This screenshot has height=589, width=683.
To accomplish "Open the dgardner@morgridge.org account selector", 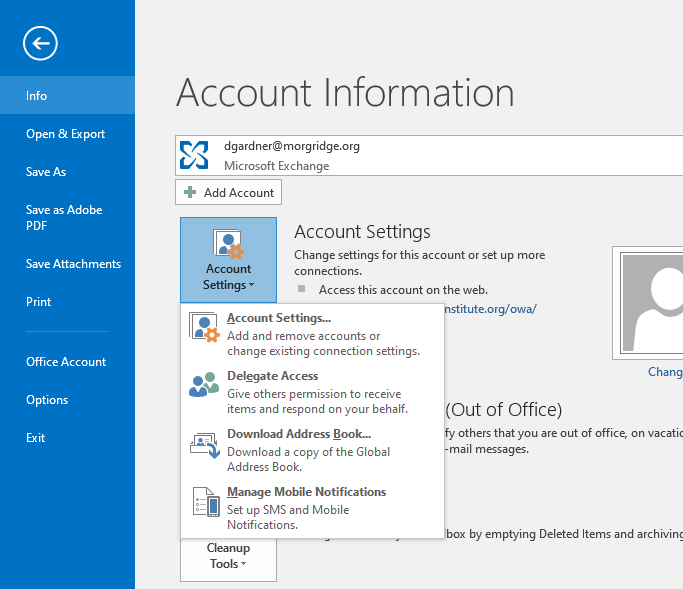I will click(x=429, y=156).
